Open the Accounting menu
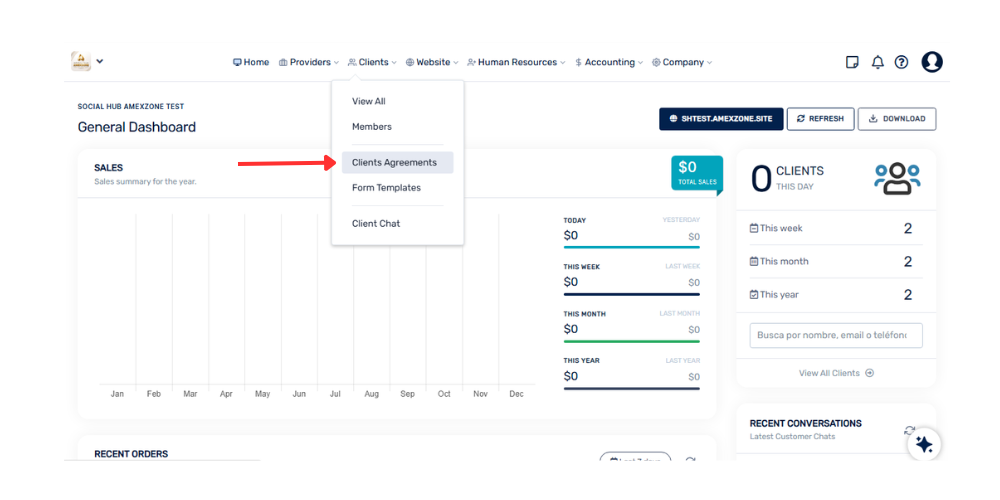Viewport: 1000px width, 500px height. 608,62
